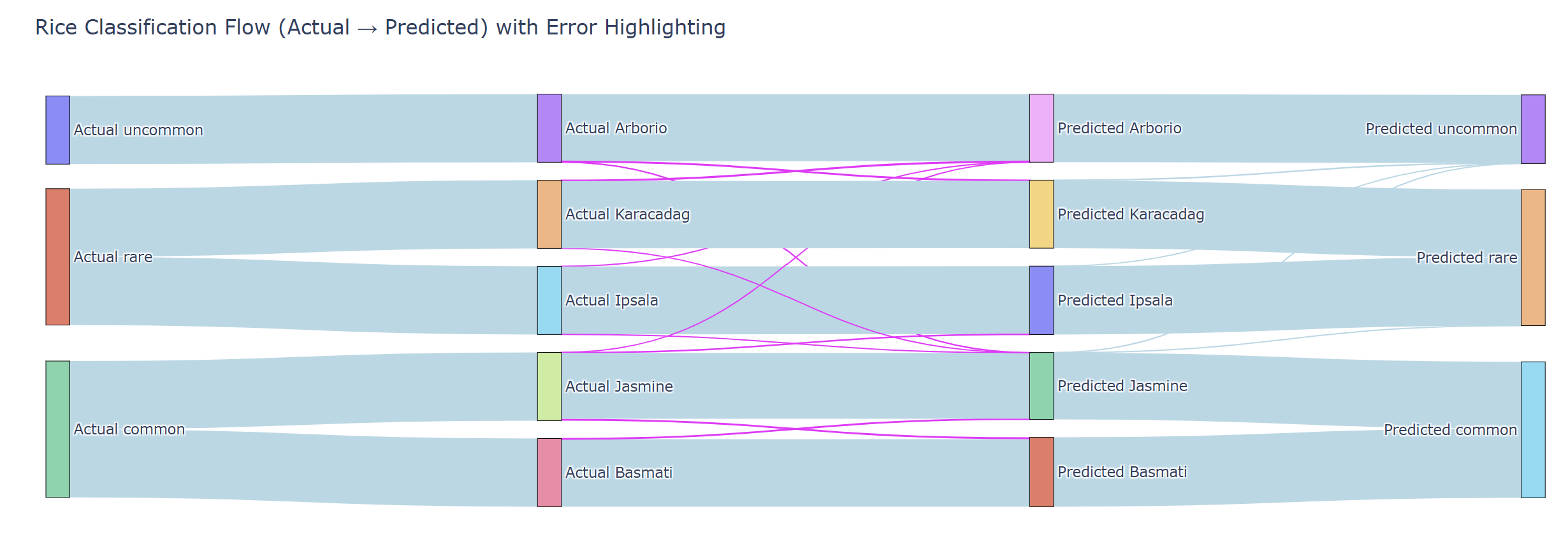
Task: Select the Predicted common node bar
Action: [1533, 430]
